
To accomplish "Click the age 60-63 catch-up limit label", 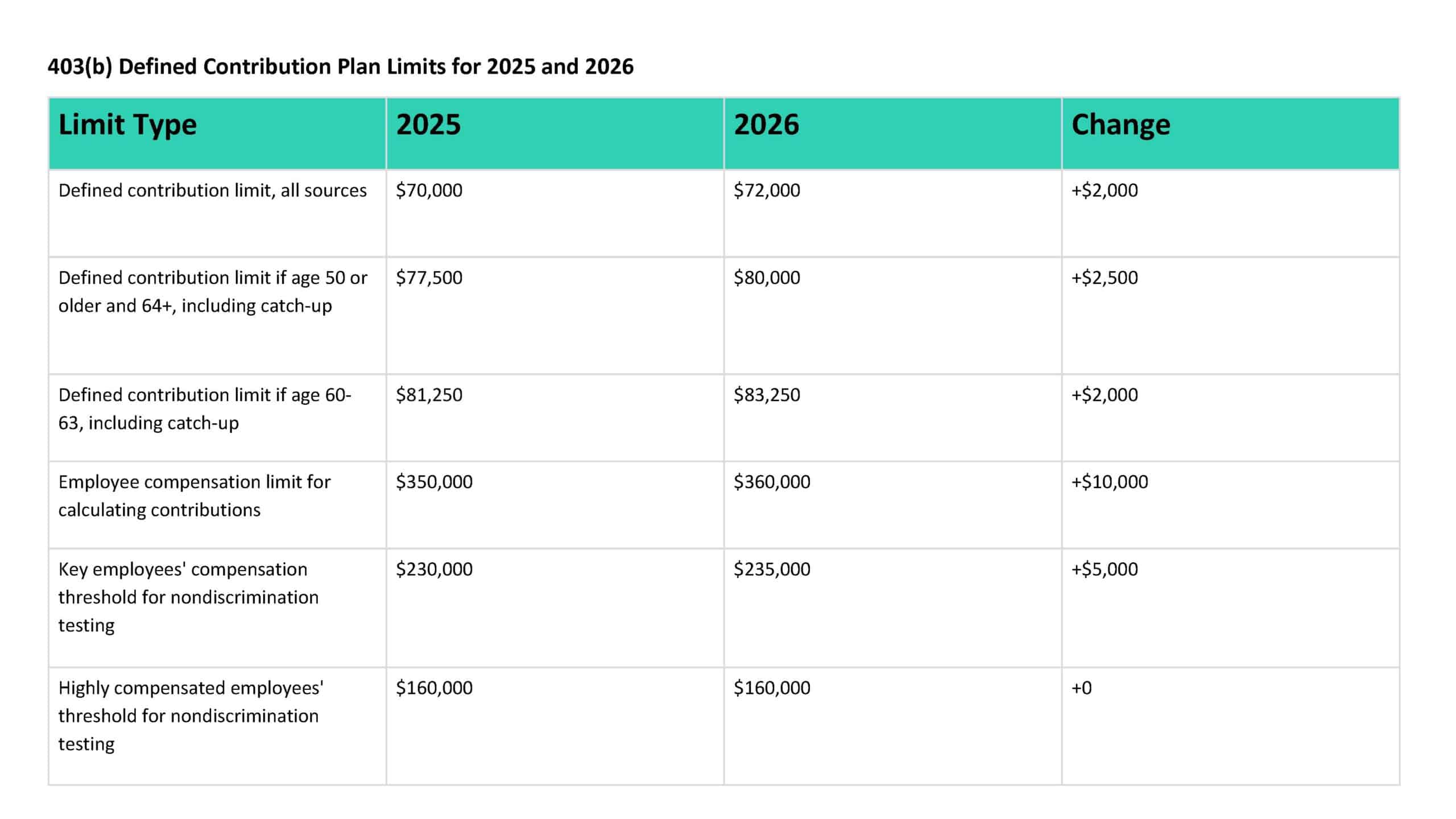I will [205, 409].
